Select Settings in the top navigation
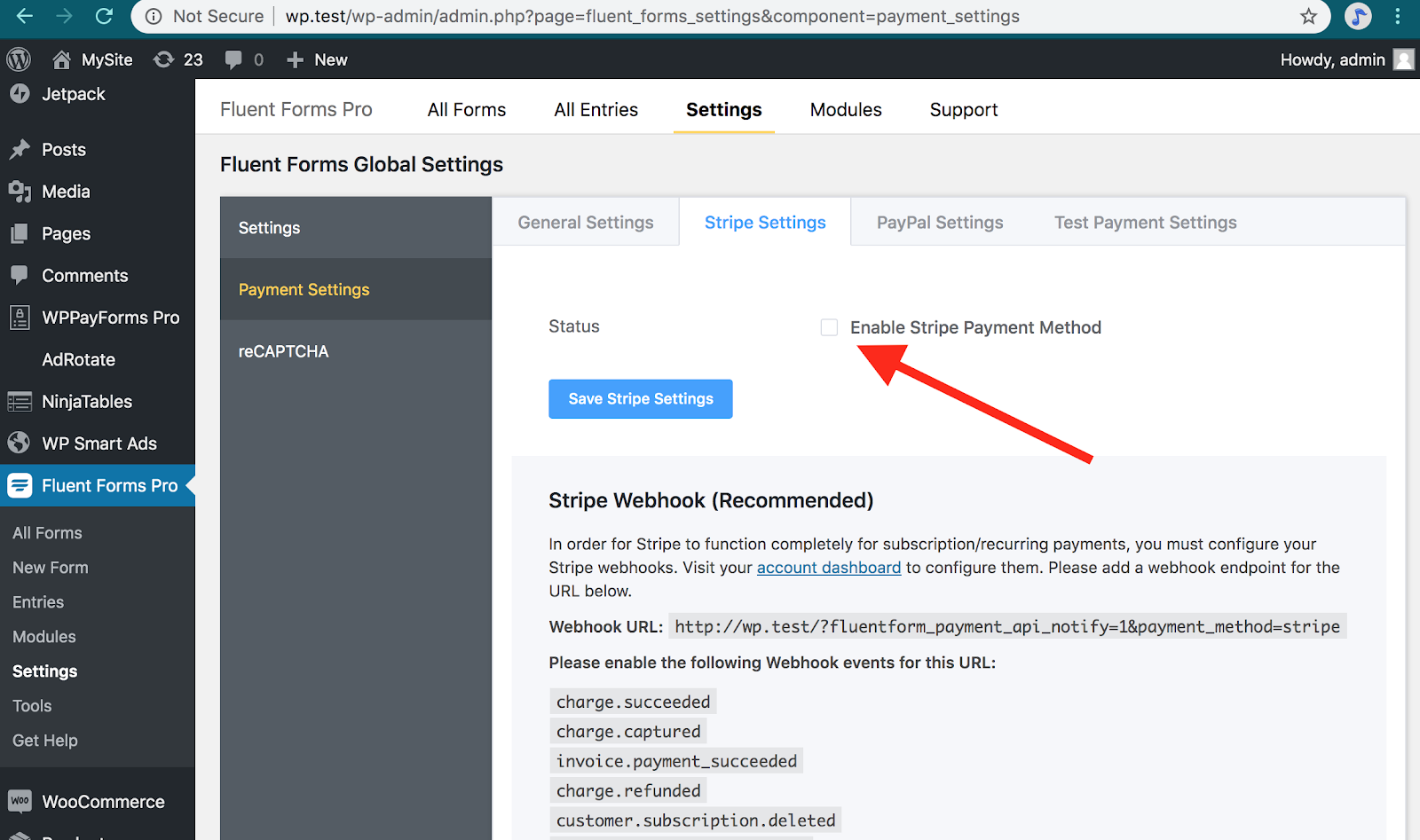Image resolution: width=1420 pixels, height=840 pixels. point(724,110)
